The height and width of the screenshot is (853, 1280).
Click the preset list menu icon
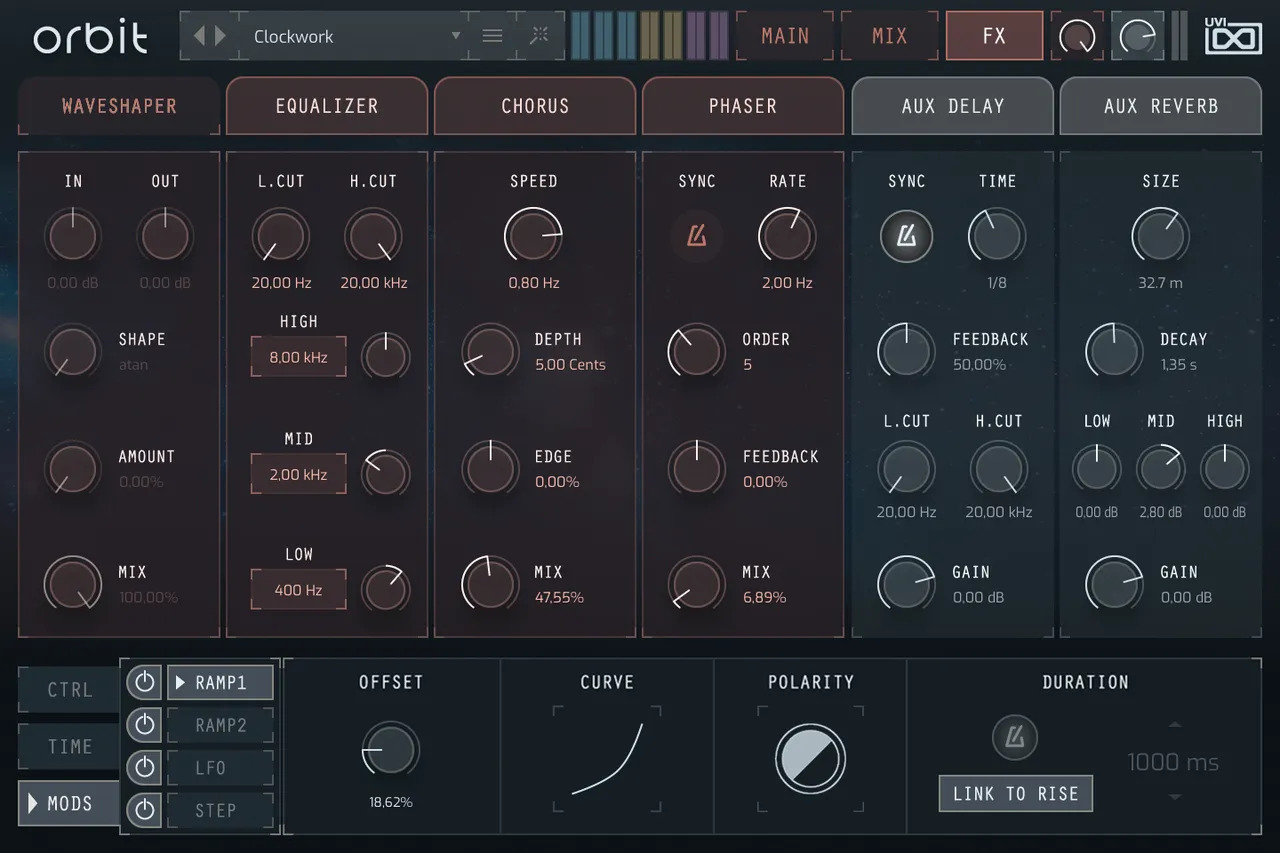(492, 36)
